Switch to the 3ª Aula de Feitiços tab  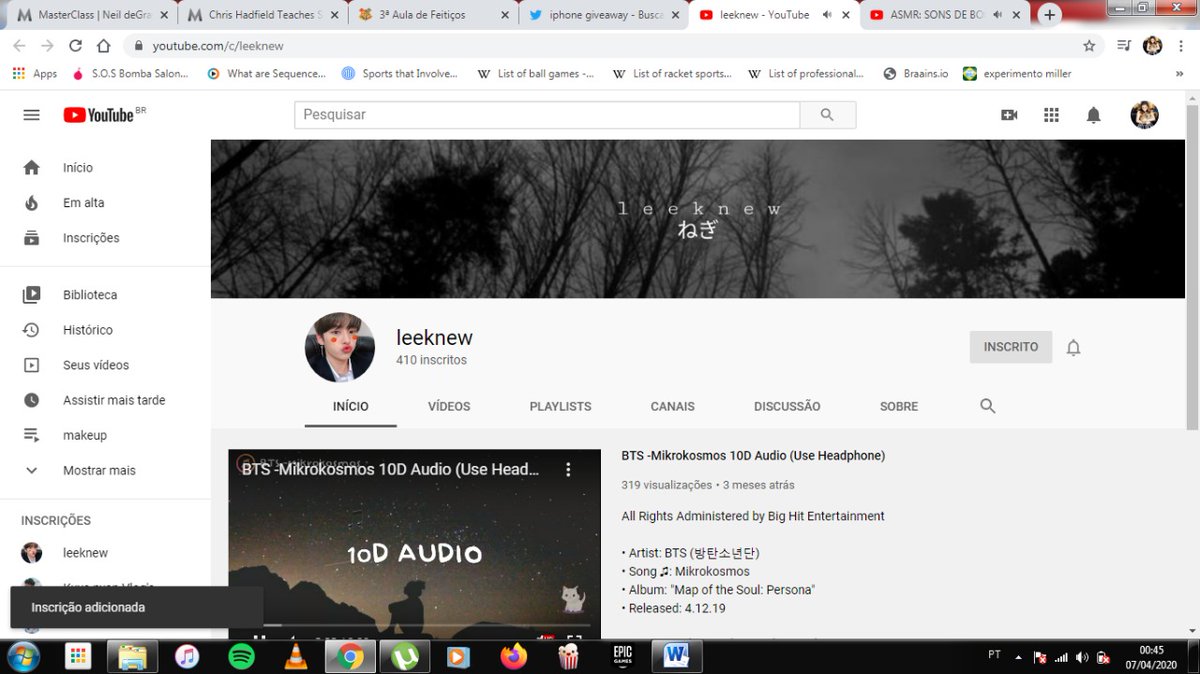pos(433,15)
